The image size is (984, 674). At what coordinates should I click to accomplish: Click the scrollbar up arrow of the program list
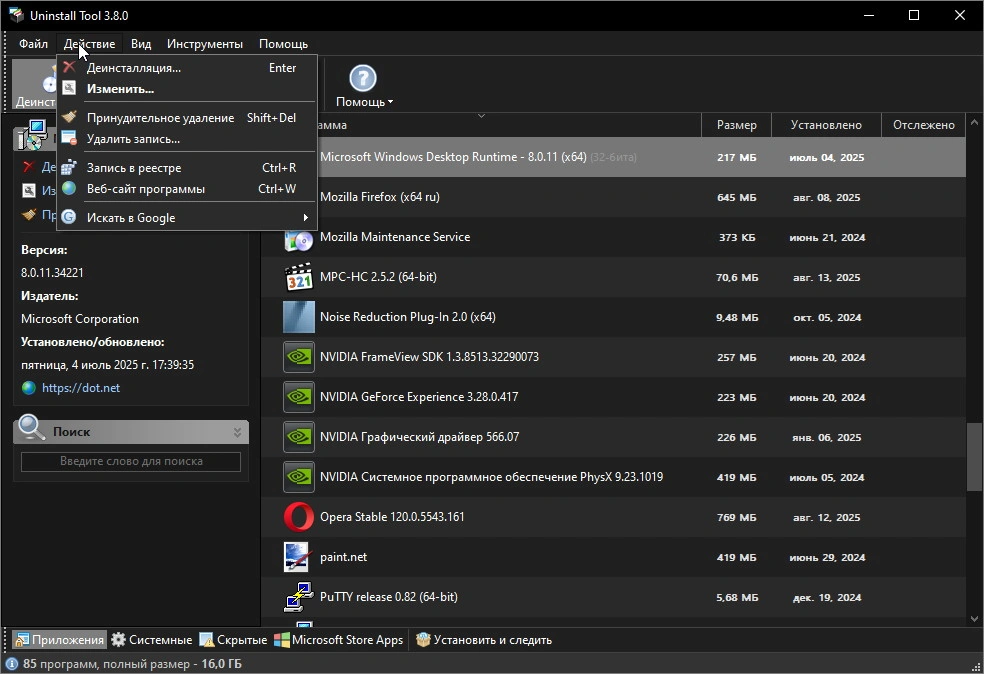[975, 122]
